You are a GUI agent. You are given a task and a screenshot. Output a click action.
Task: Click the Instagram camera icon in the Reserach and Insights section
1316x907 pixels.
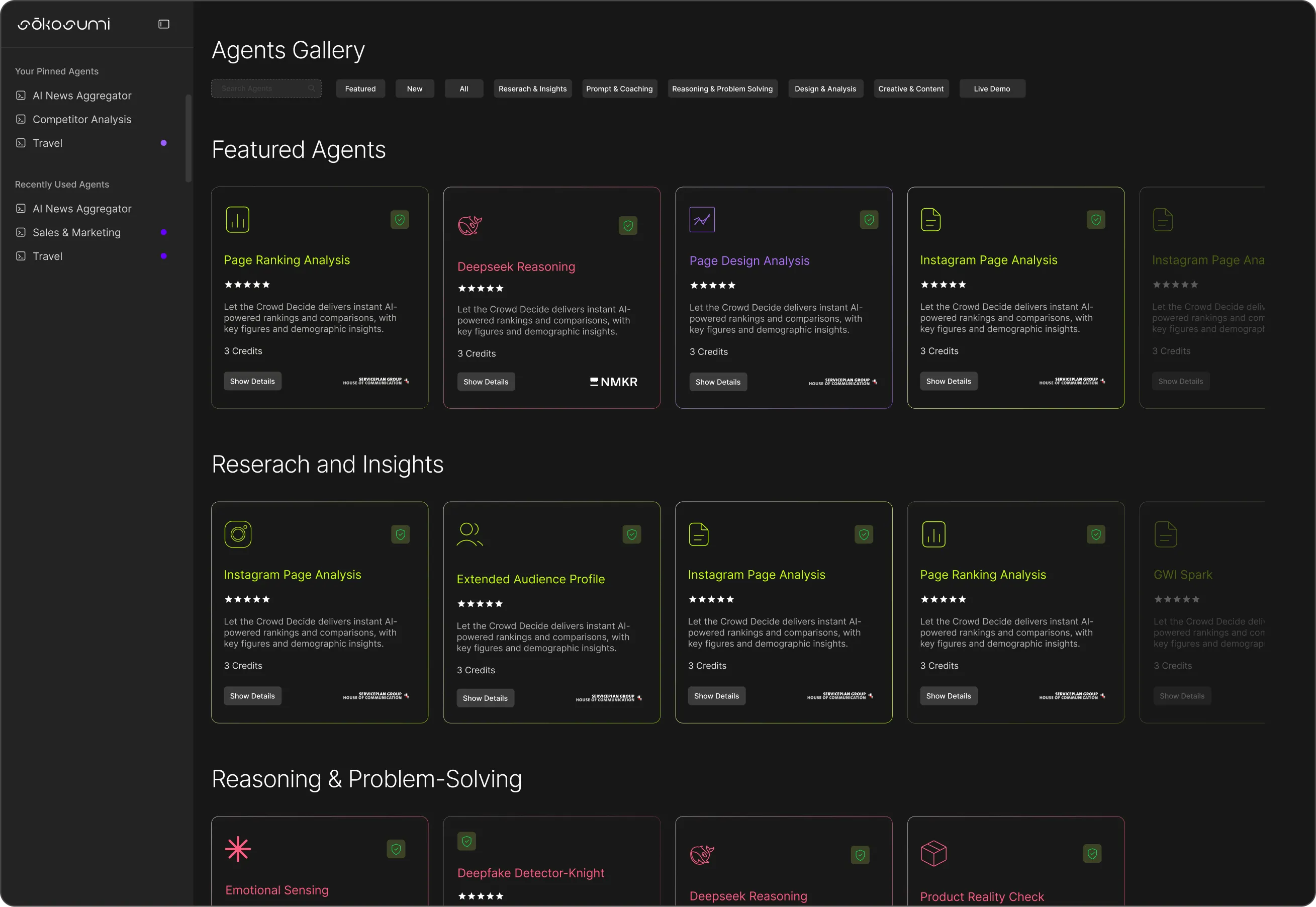[x=238, y=534]
